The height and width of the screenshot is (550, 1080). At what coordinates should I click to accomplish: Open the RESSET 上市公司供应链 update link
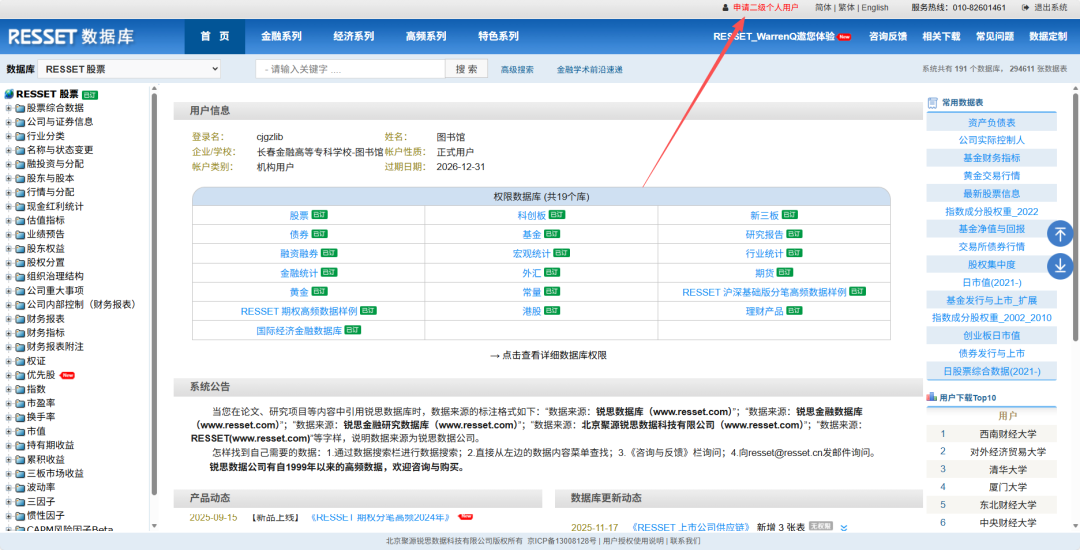pyautogui.click(x=692, y=527)
